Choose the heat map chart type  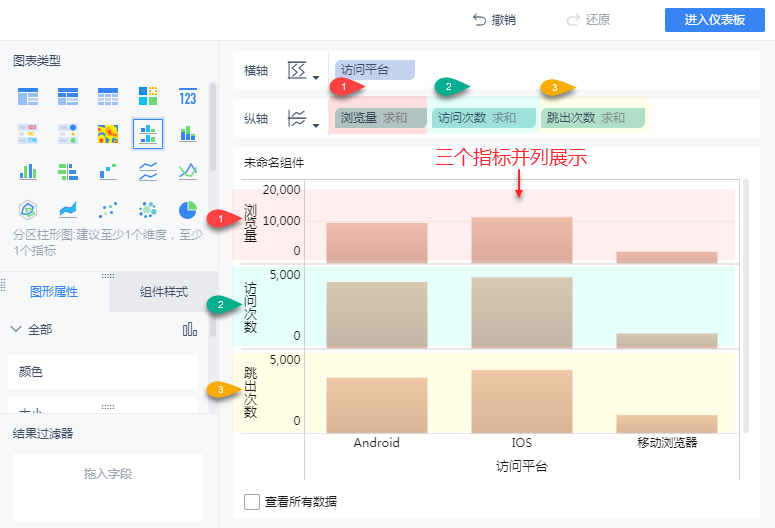point(108,134)
